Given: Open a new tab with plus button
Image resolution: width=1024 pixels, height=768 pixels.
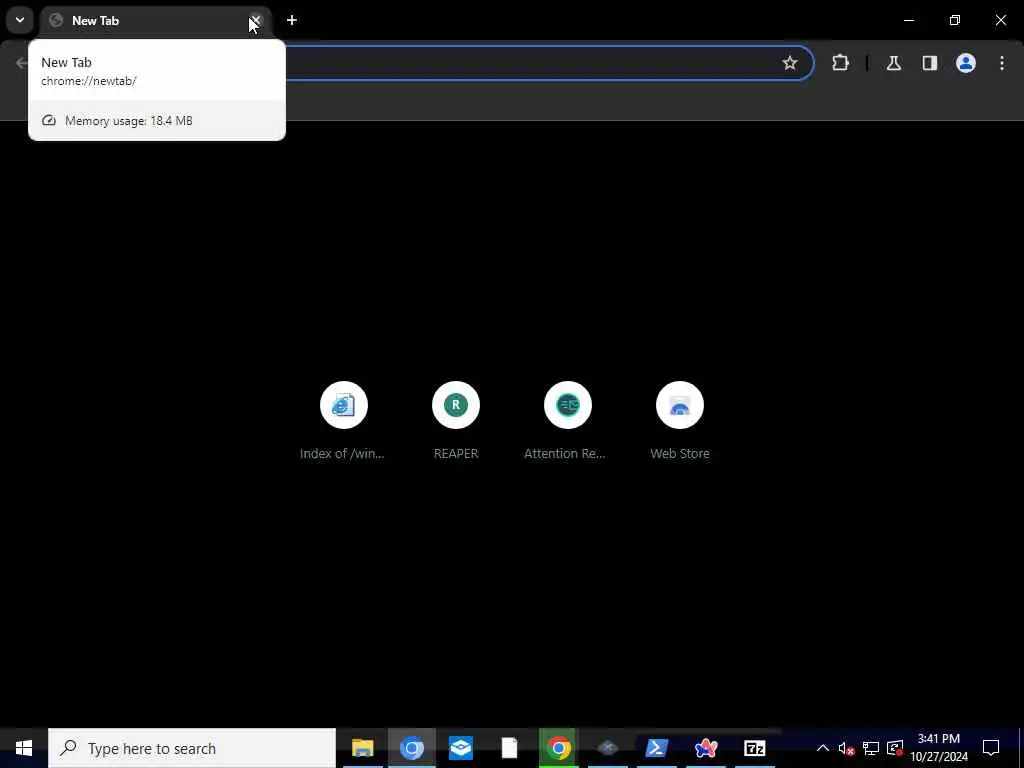Looking at the screenshot, I should 292,20.
